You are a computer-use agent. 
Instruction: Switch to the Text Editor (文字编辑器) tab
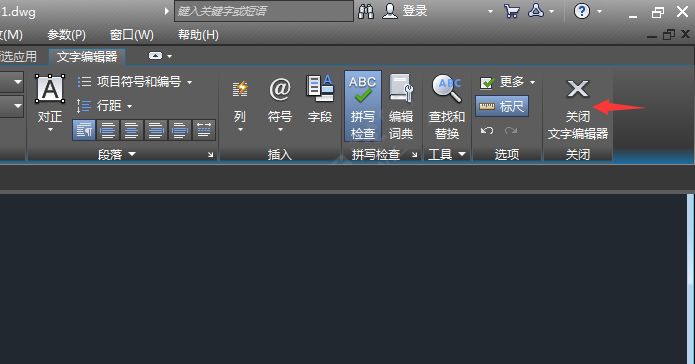pos(87,57)
